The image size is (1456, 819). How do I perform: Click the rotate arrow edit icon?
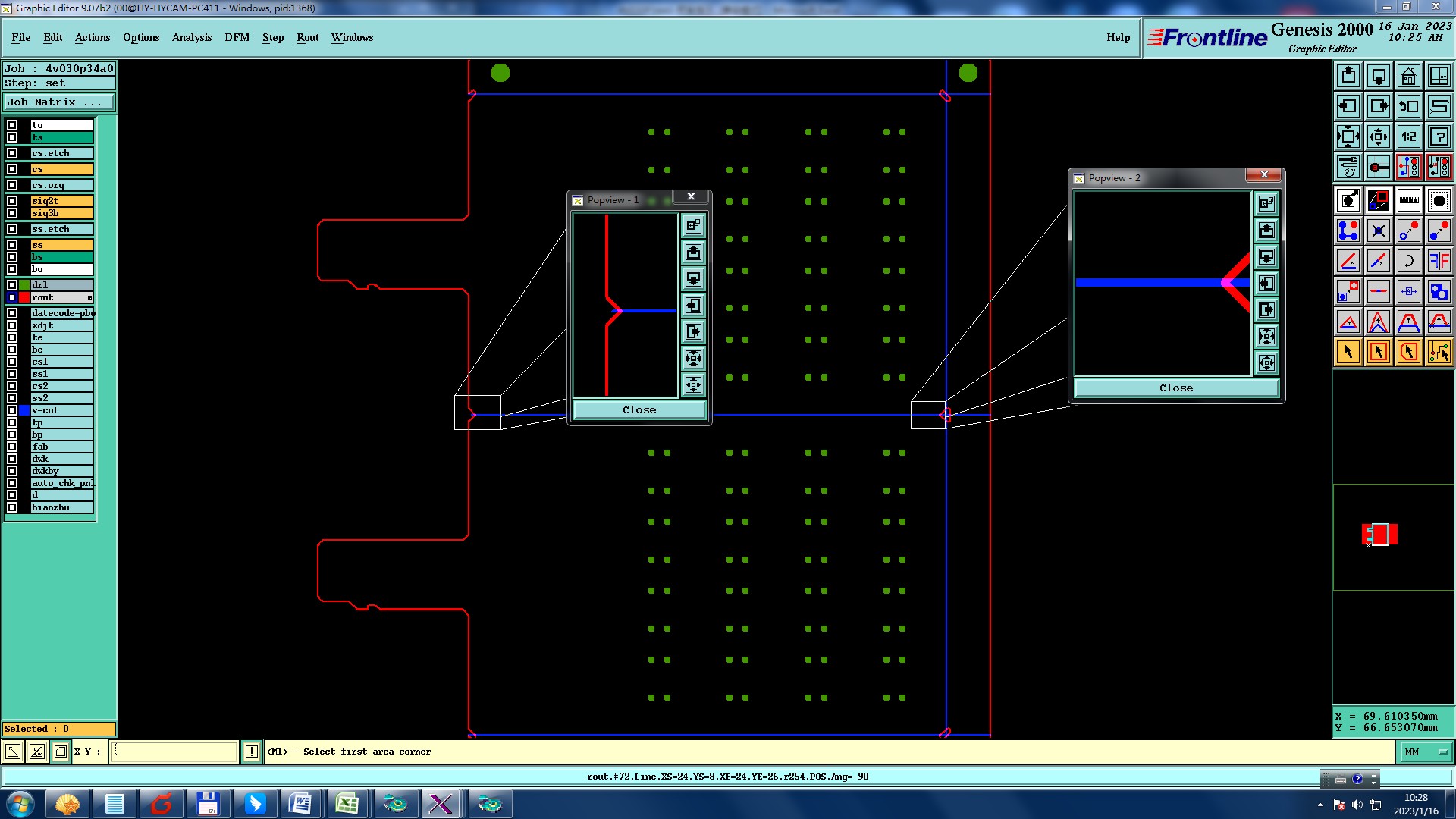[x=1409, y=261]
